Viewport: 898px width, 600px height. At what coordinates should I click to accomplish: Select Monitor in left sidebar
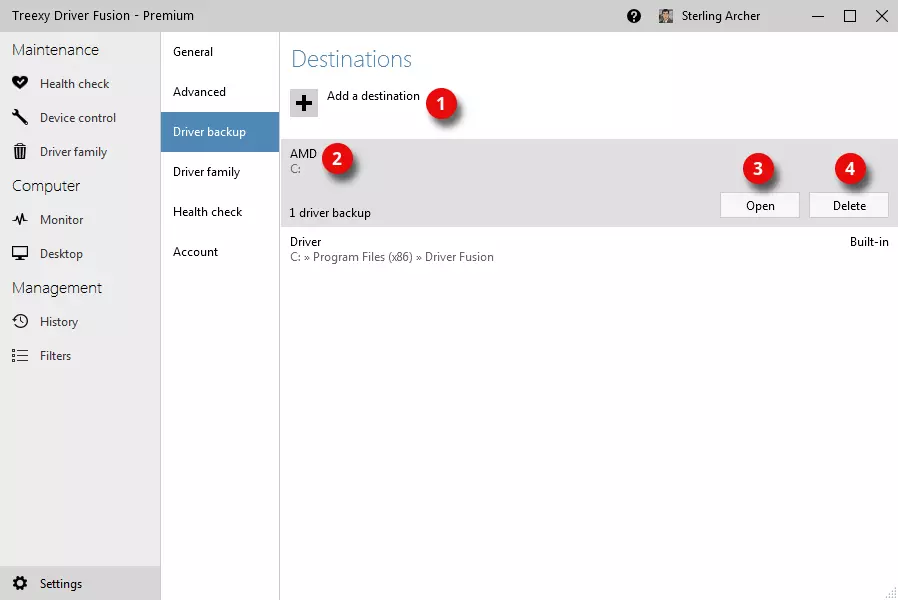tap(80, 220)
